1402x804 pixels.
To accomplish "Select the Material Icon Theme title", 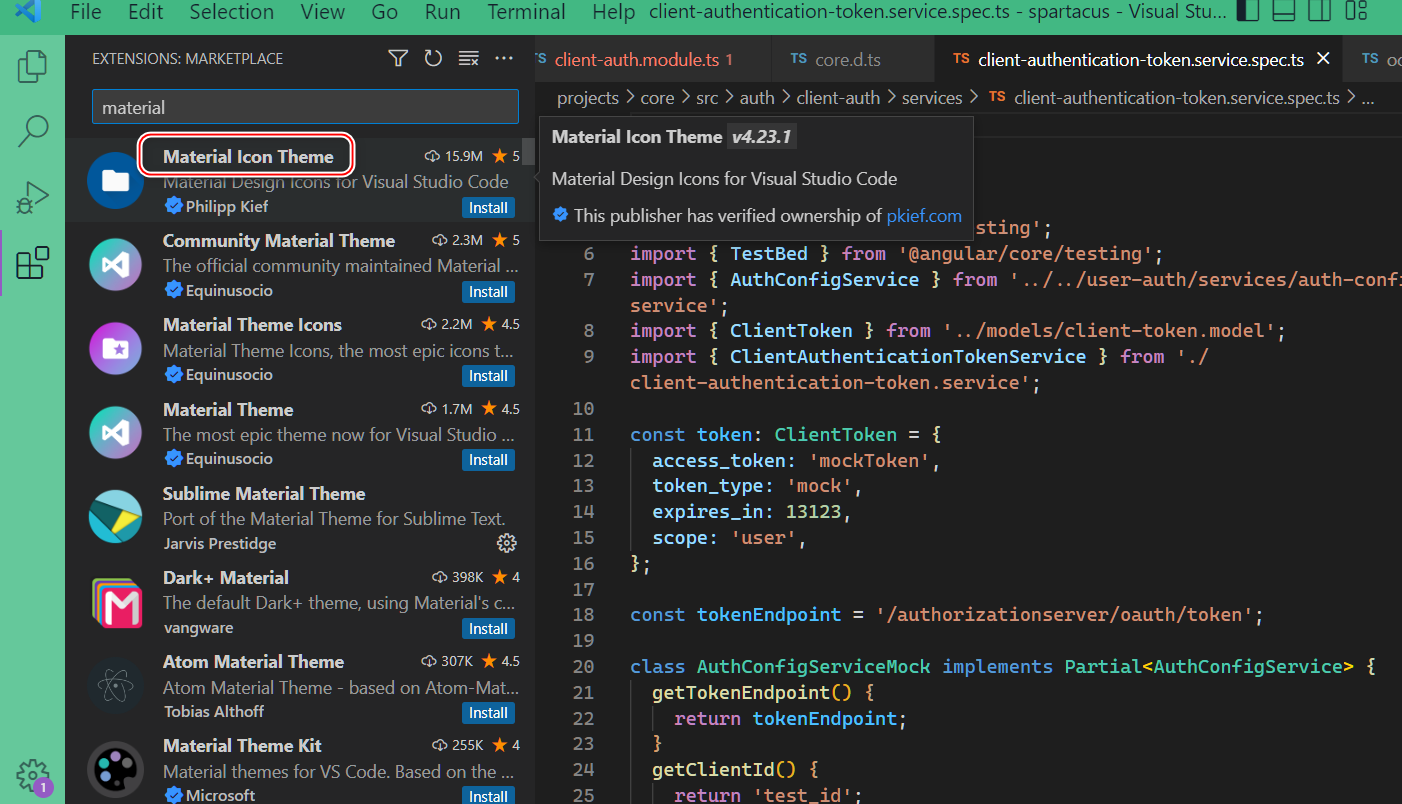I will 248,156.
